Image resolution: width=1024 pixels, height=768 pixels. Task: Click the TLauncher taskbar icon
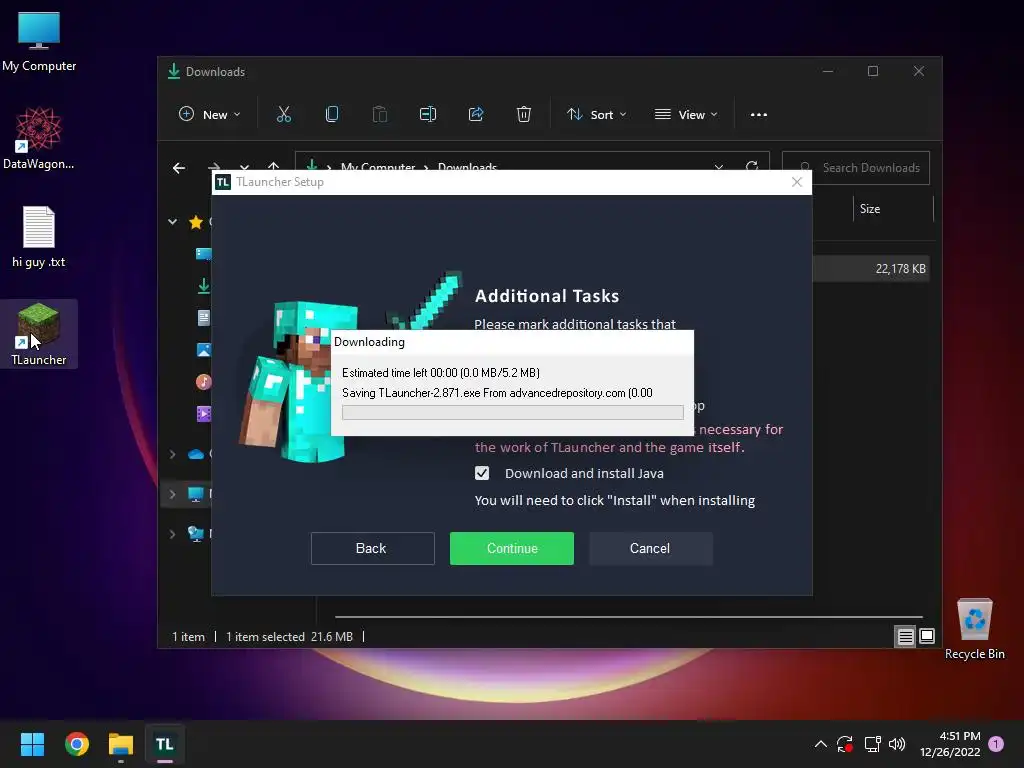pos(165,744)
